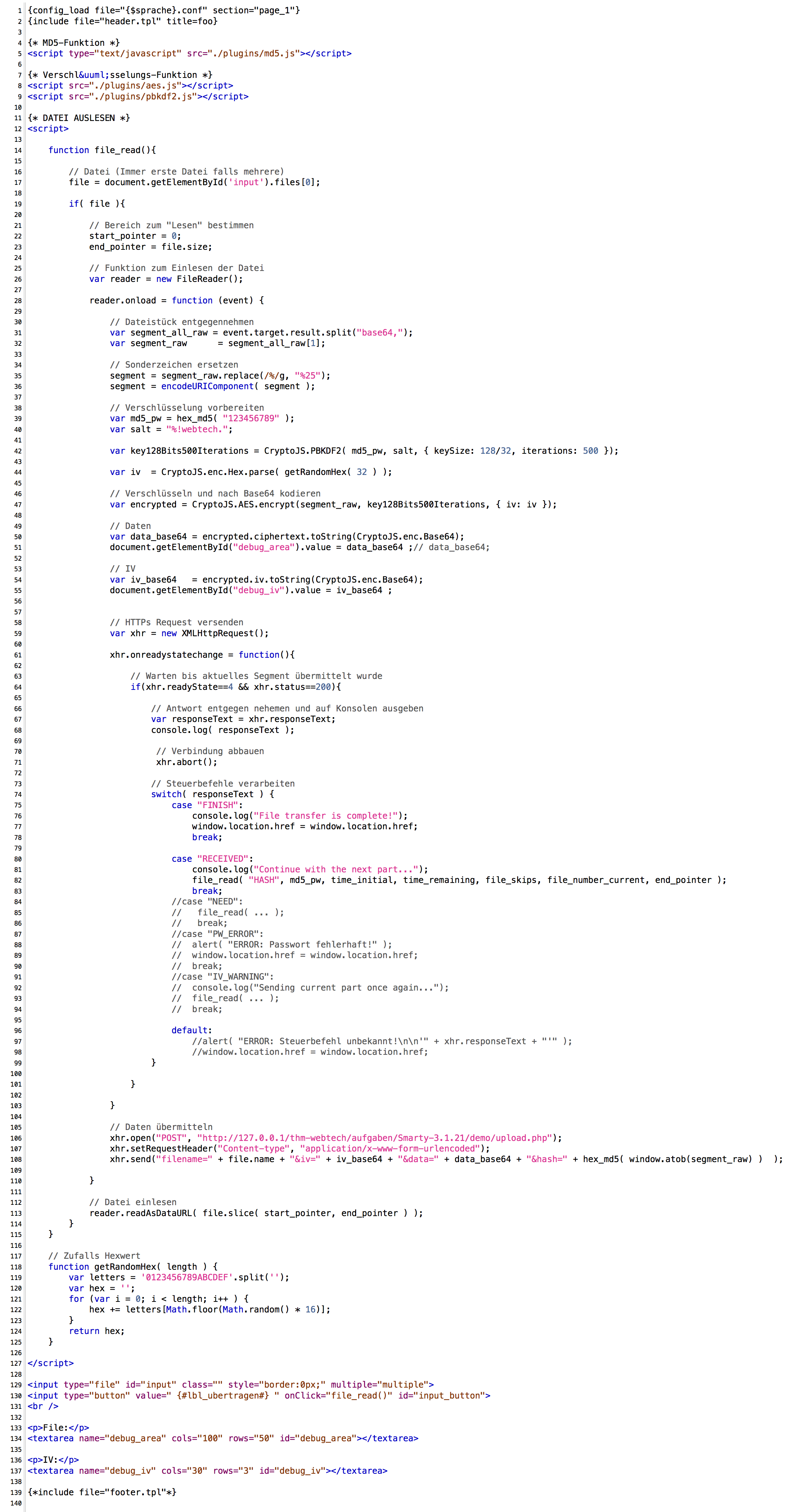
Task: Click the "ERROR: Passwort fehlerhaft!" comment line
Action: (282, 944)
